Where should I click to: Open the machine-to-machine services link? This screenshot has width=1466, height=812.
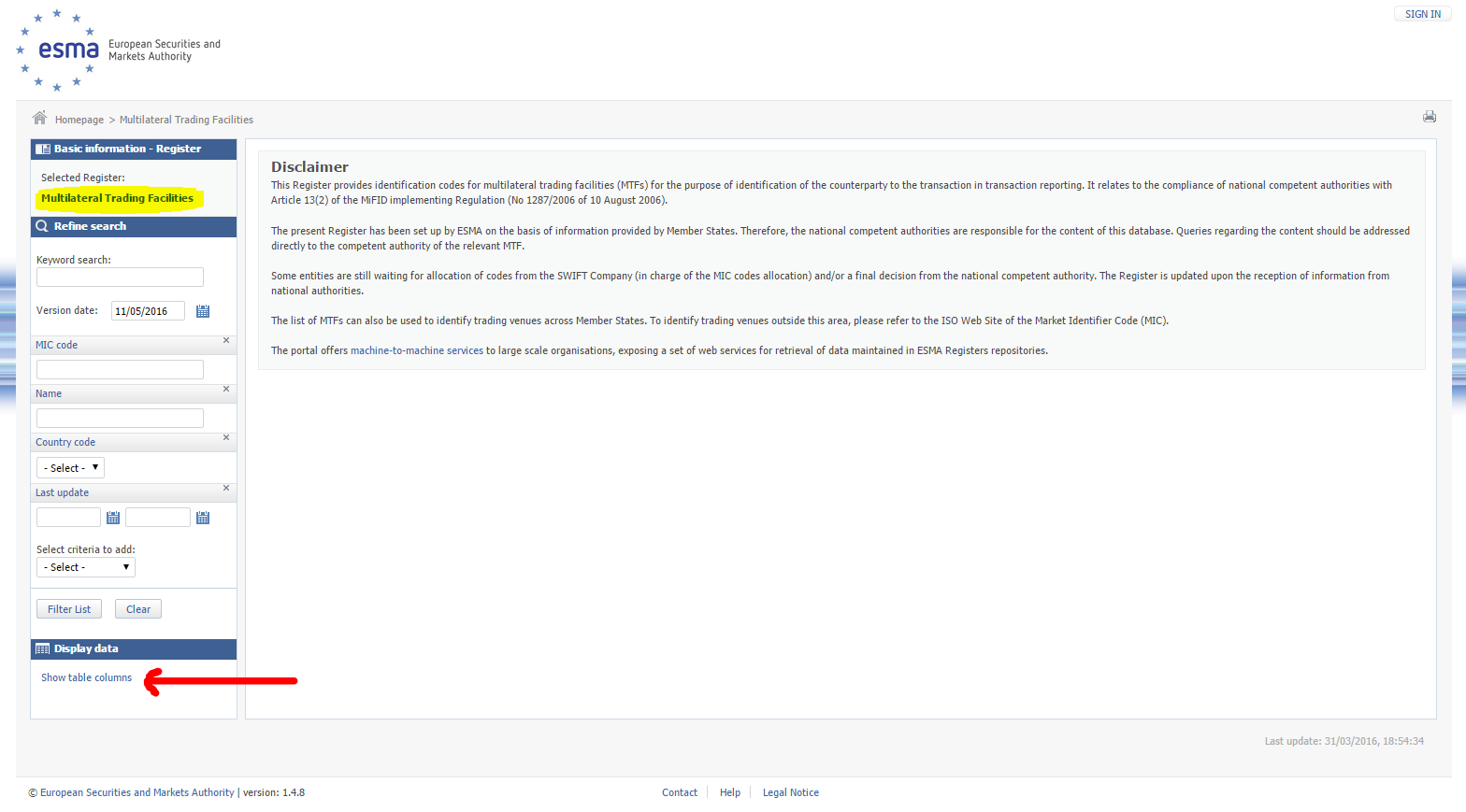click(x=416, y=350)
